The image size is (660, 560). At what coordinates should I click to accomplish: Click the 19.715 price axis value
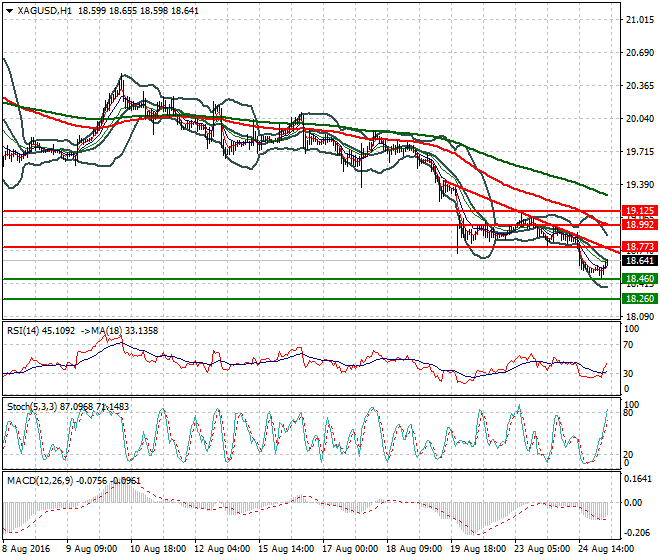[x=640, y=152]
